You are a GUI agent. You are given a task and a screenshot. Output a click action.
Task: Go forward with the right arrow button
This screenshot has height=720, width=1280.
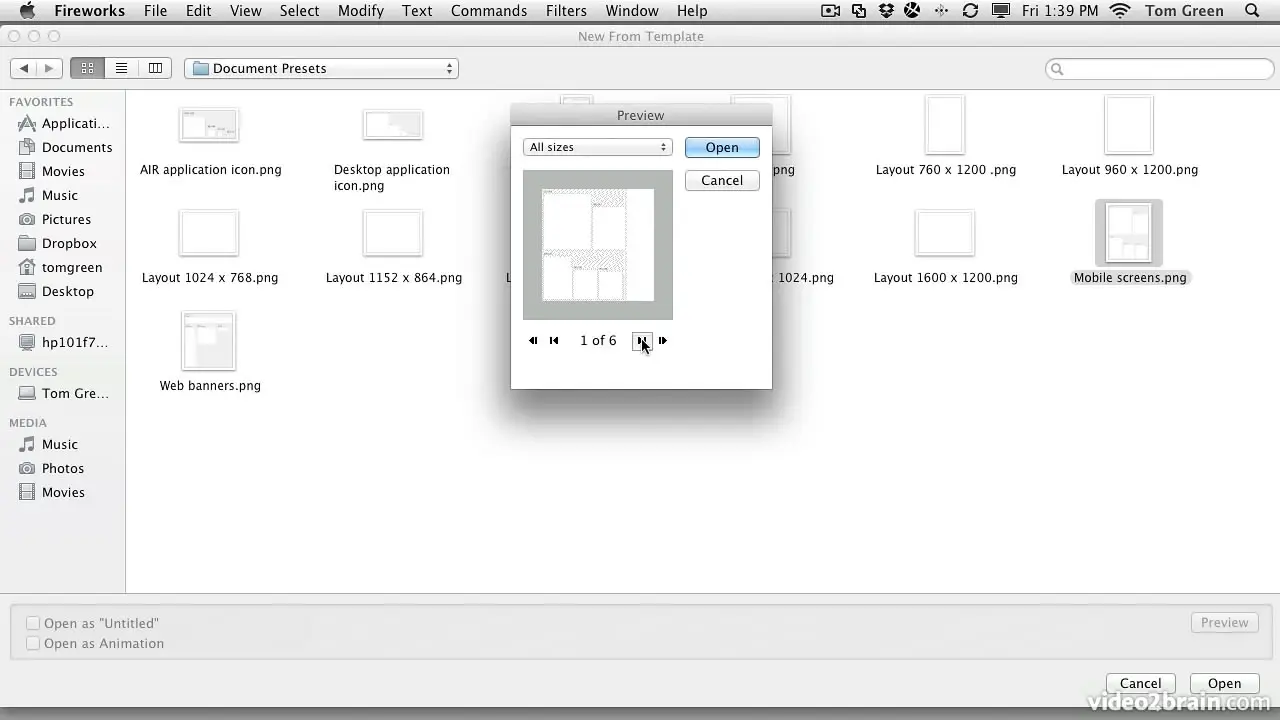point(50,68)
